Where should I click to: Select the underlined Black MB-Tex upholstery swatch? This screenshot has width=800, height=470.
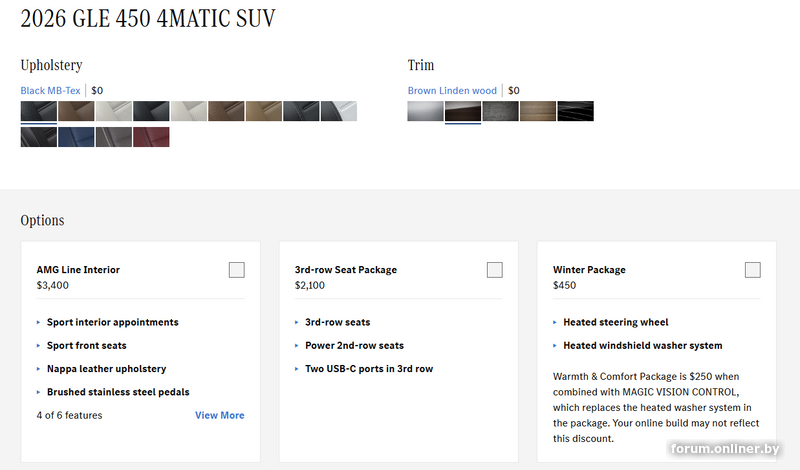click(39, 111)
